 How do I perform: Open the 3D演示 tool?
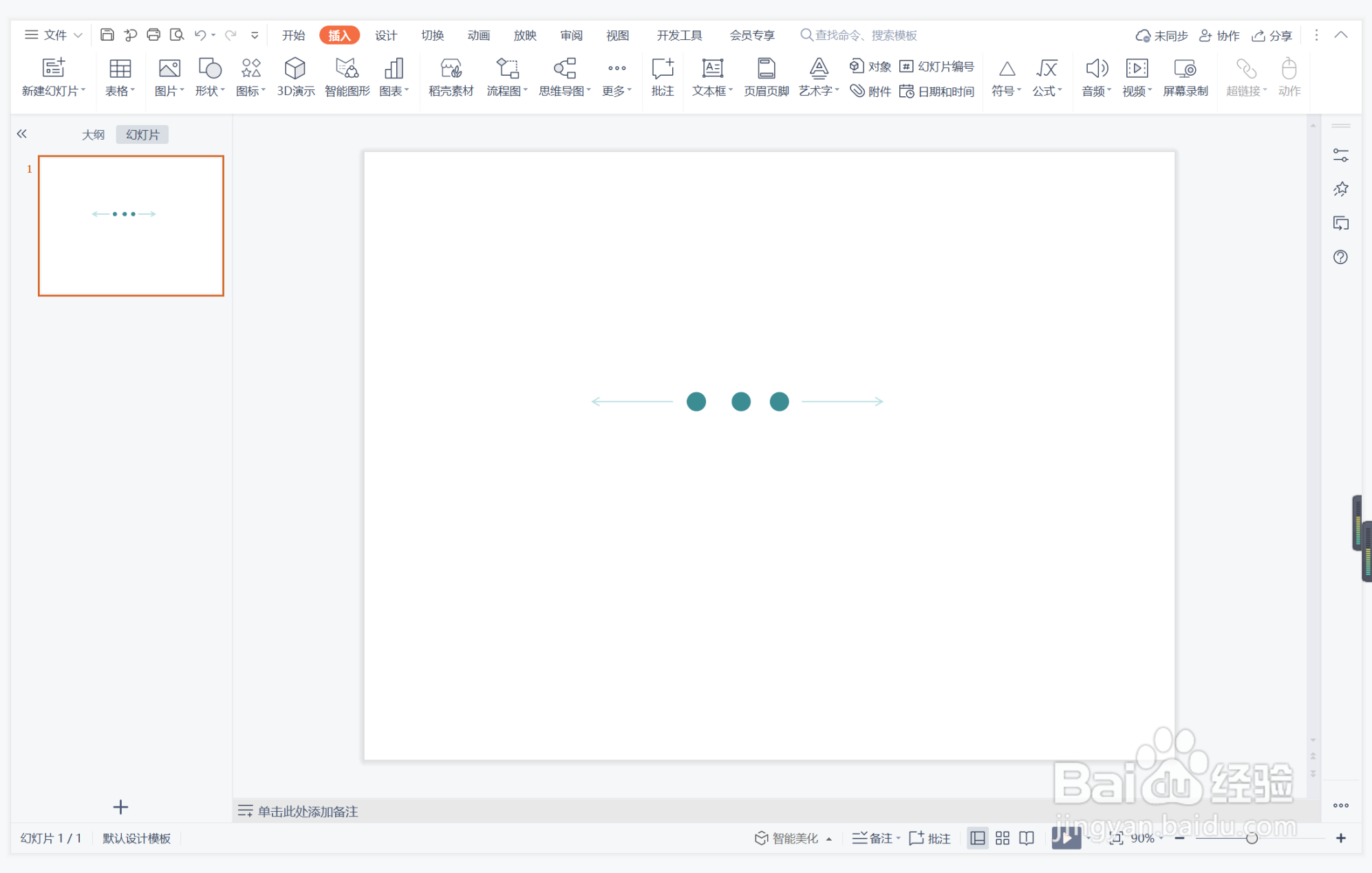tap(295, 69)
